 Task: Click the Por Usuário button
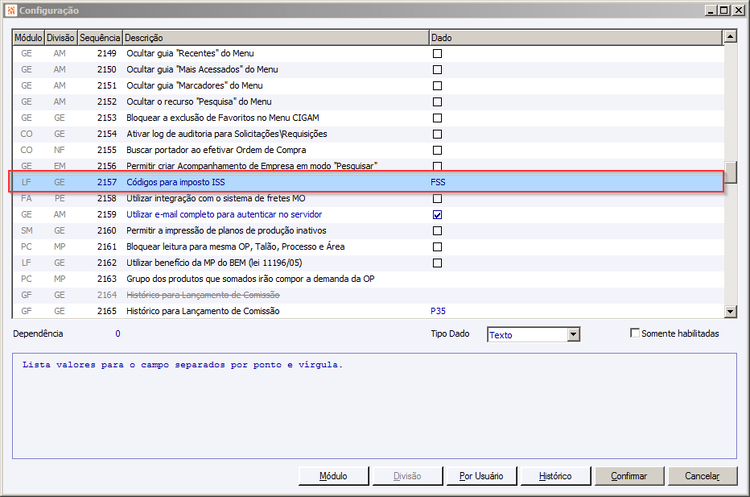click(481, 476)
